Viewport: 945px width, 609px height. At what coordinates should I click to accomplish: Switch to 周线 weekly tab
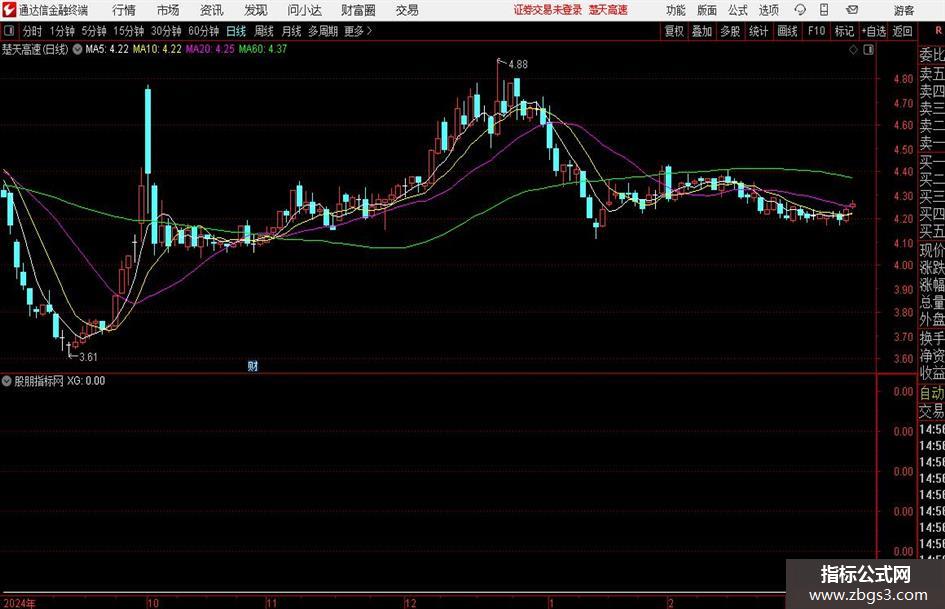(x=263, y=31)
